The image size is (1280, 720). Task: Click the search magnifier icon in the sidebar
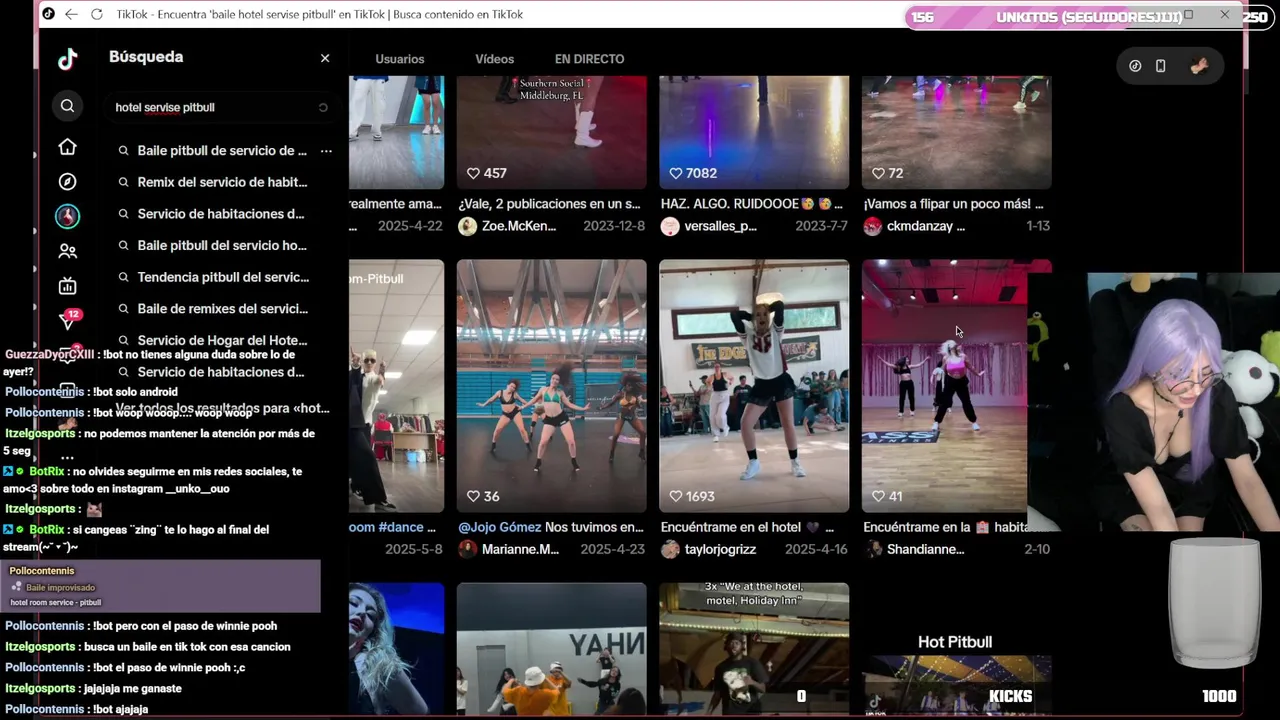pos(67,106)
